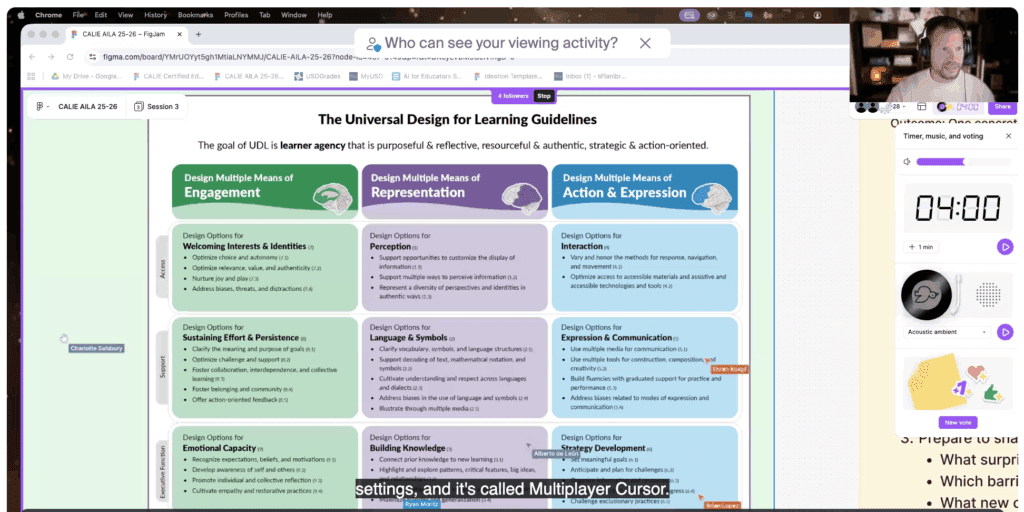The height and width of the screenshot is (512, 1024).
Task: Start the 04:00 timer play button
Action: (x=1004, y=246)
